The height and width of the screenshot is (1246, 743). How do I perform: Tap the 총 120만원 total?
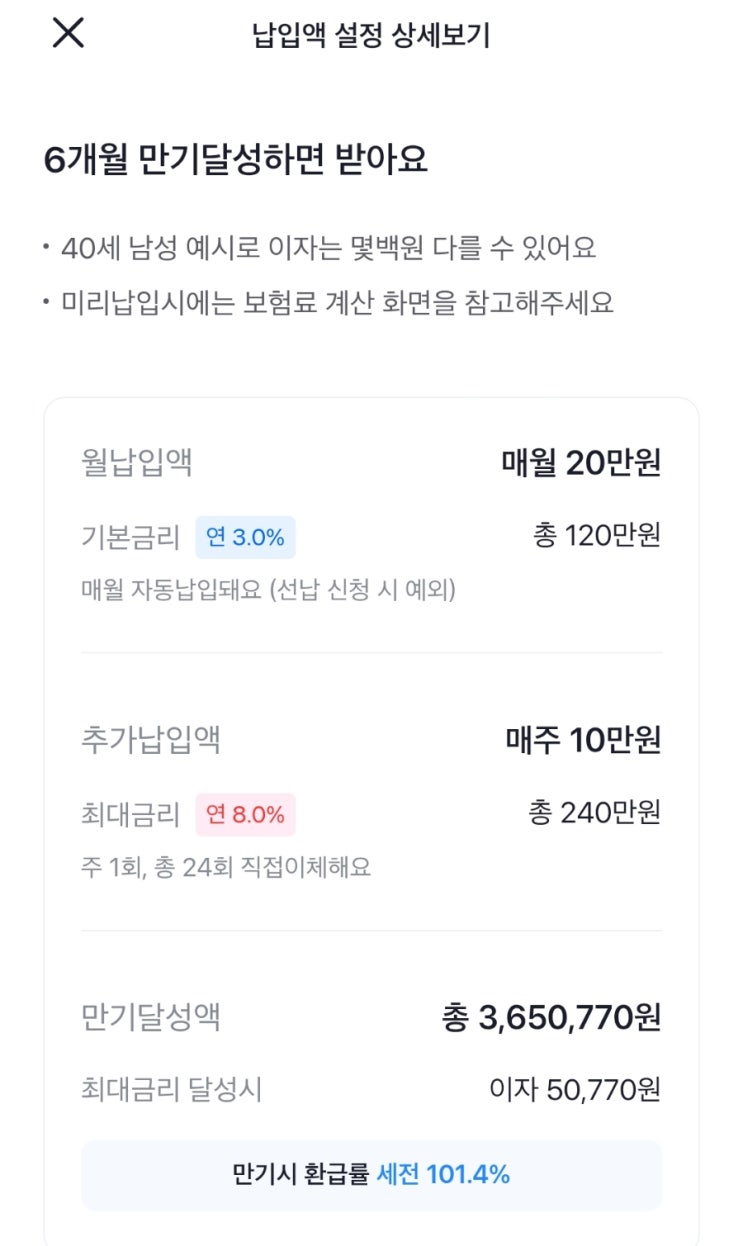(x=596, y=536)
